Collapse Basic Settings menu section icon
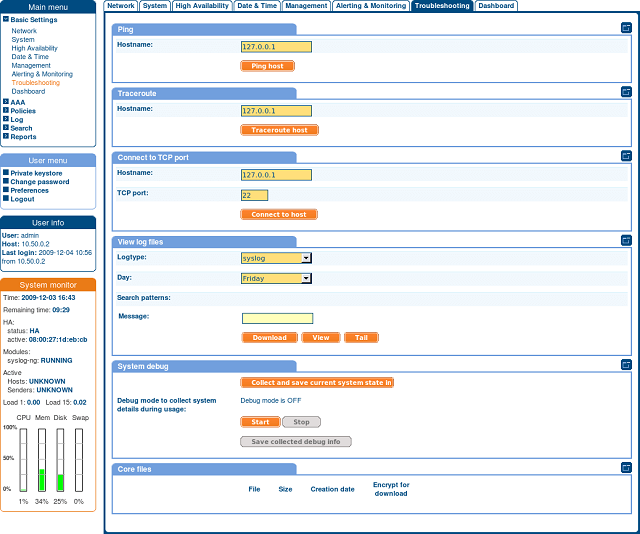 [x=6, y=19]
